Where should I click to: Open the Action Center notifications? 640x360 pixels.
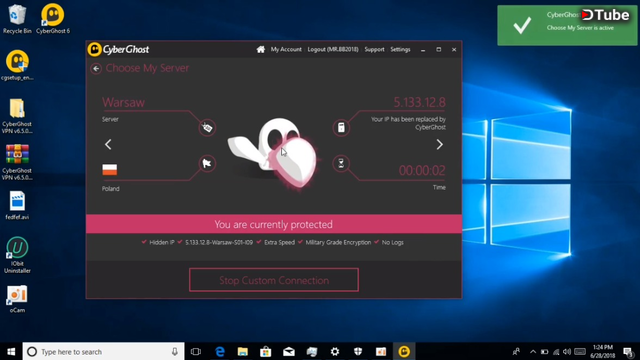(x=628, y=351)
